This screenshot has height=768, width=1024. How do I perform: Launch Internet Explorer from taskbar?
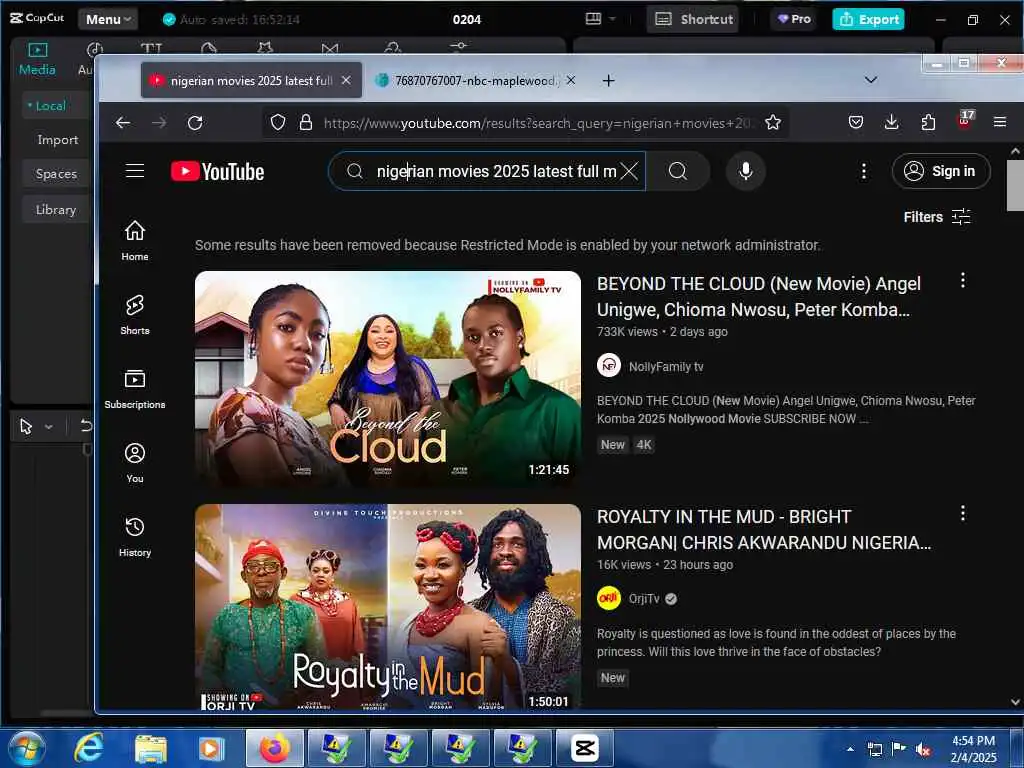[88, 748]
